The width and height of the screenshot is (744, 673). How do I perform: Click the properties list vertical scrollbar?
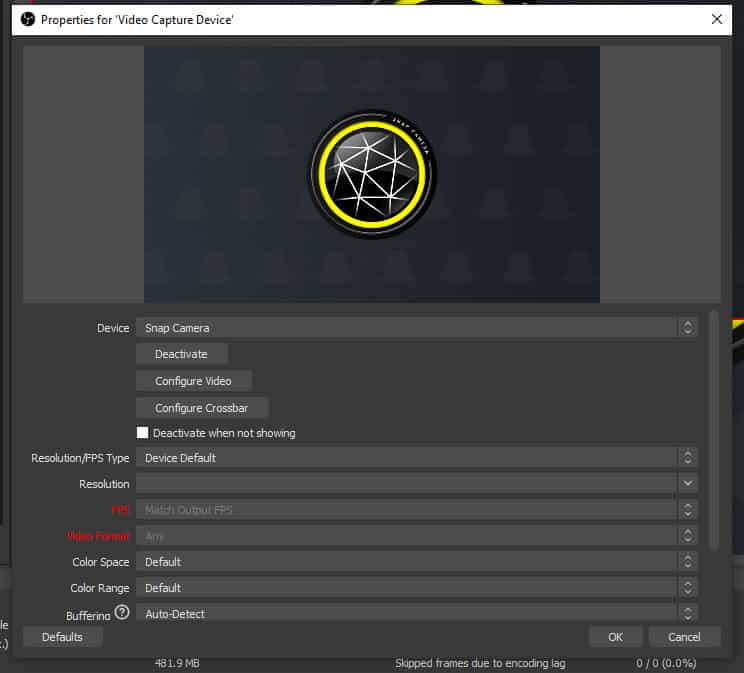[x=714, y=430]
